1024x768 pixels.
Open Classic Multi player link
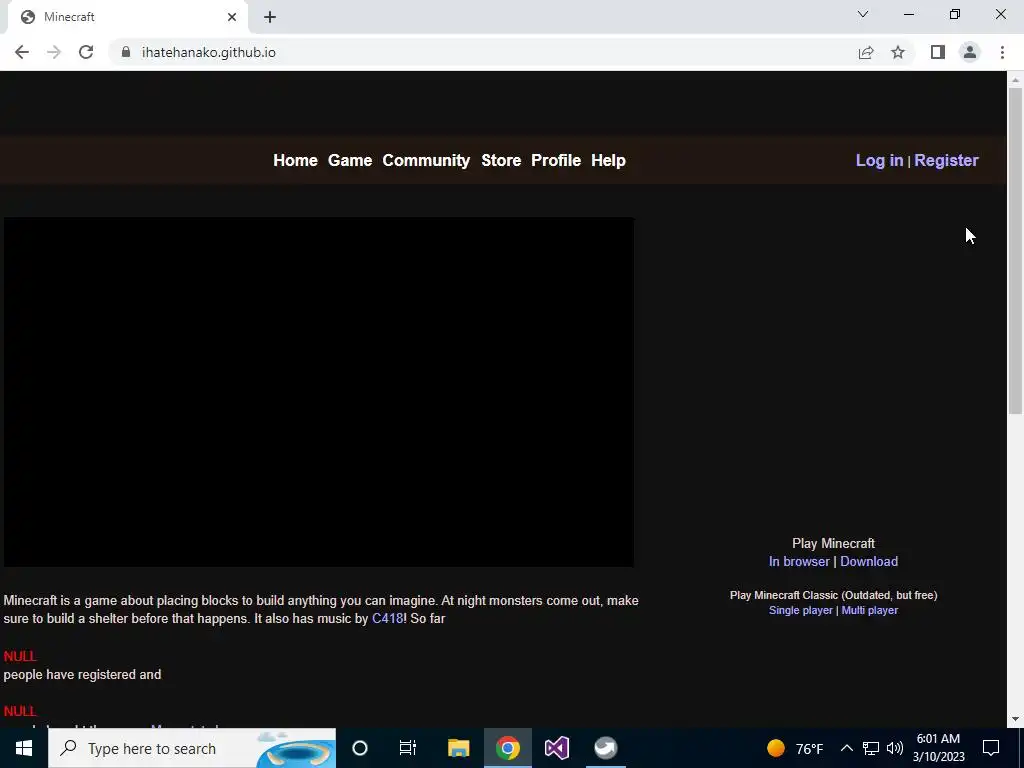(x=869, y=610)
